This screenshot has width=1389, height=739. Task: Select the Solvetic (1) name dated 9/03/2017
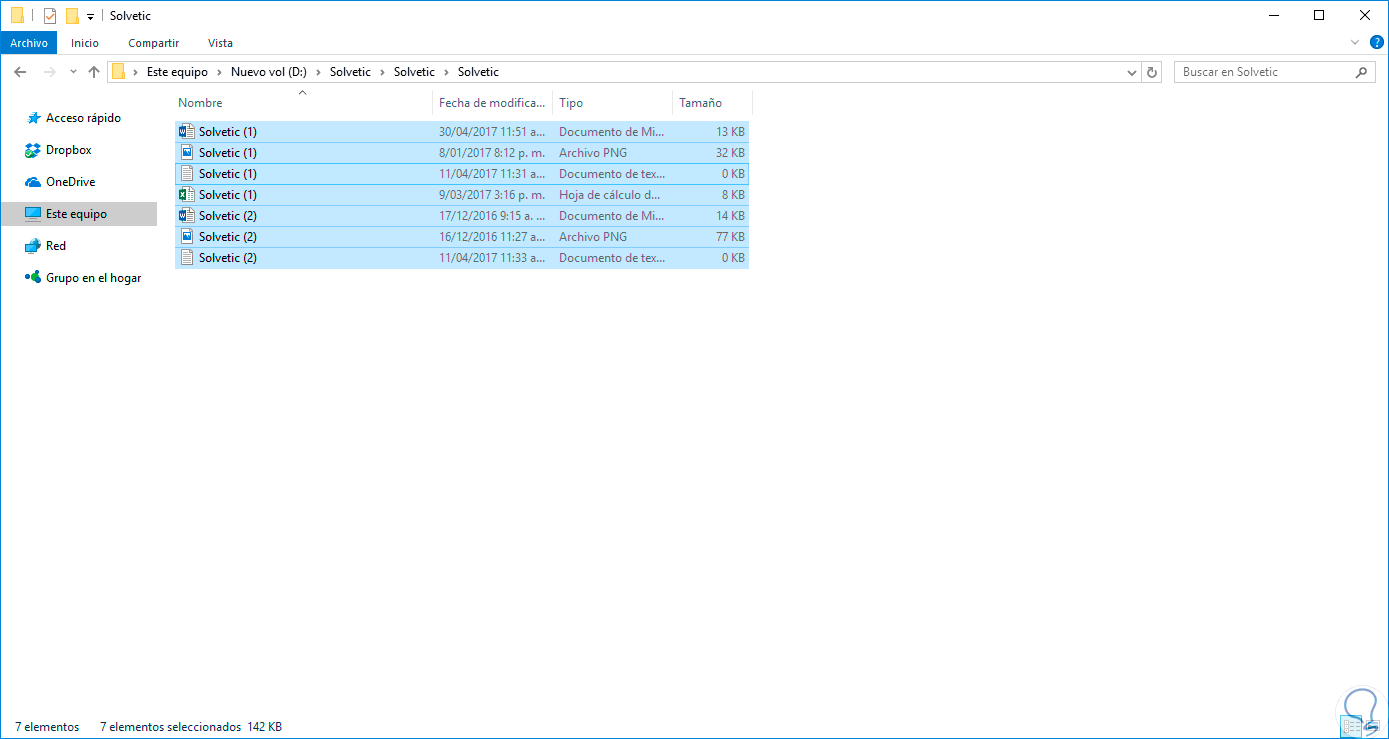(x=228, y=195)
